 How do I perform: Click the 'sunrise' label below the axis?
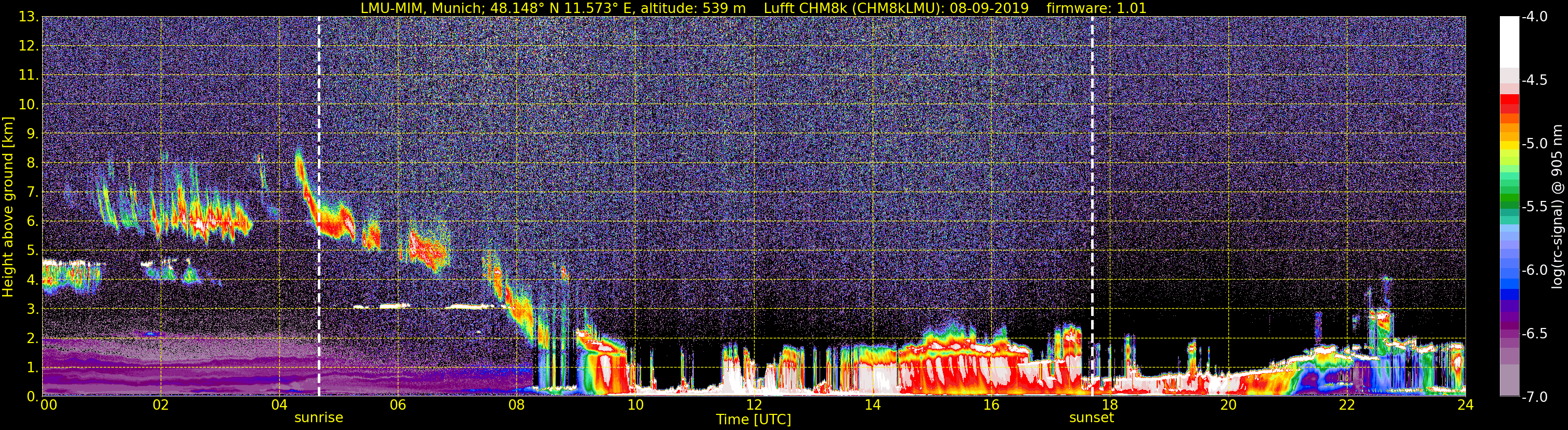(x=318, y=418)
